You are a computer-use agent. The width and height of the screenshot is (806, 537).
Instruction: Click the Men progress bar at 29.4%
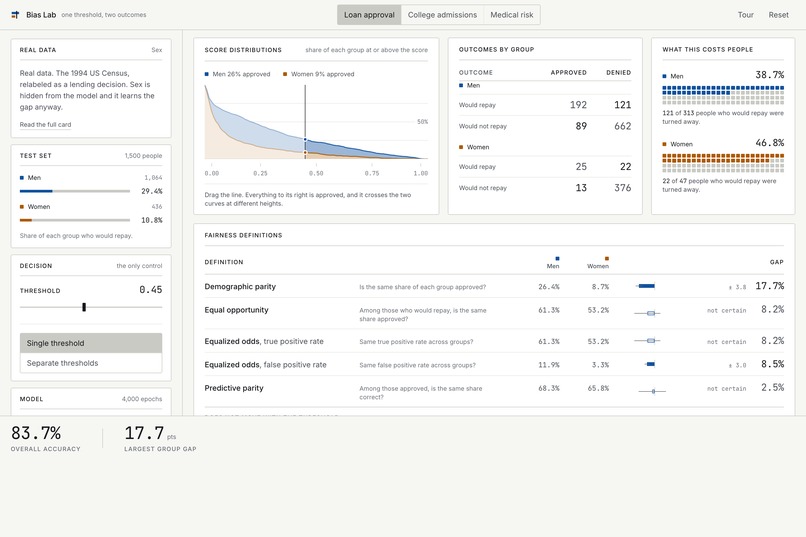[75, 191]
